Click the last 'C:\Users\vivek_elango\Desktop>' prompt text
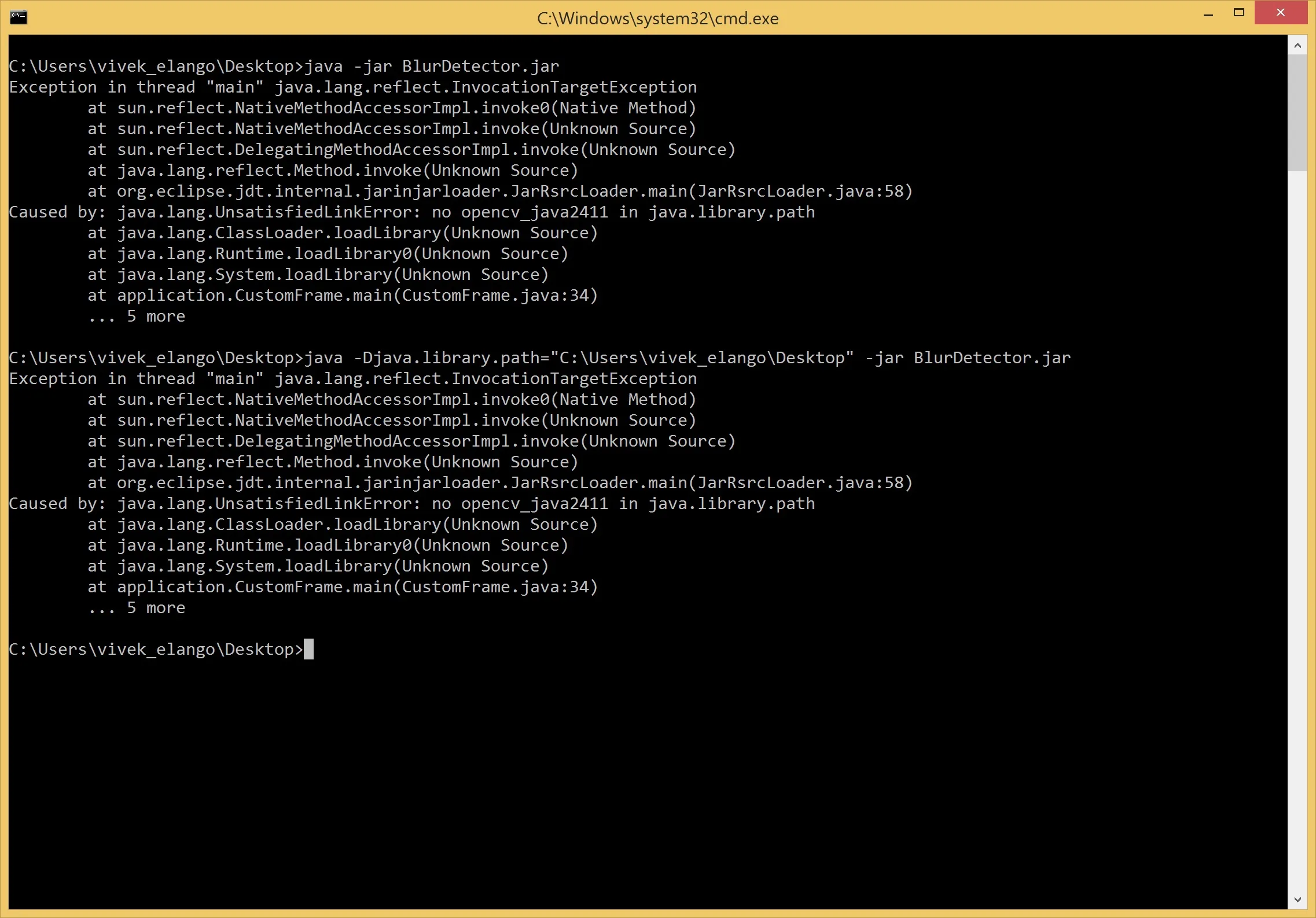The width and height of the screenshot is (1316, 918). tap(155, 650)
